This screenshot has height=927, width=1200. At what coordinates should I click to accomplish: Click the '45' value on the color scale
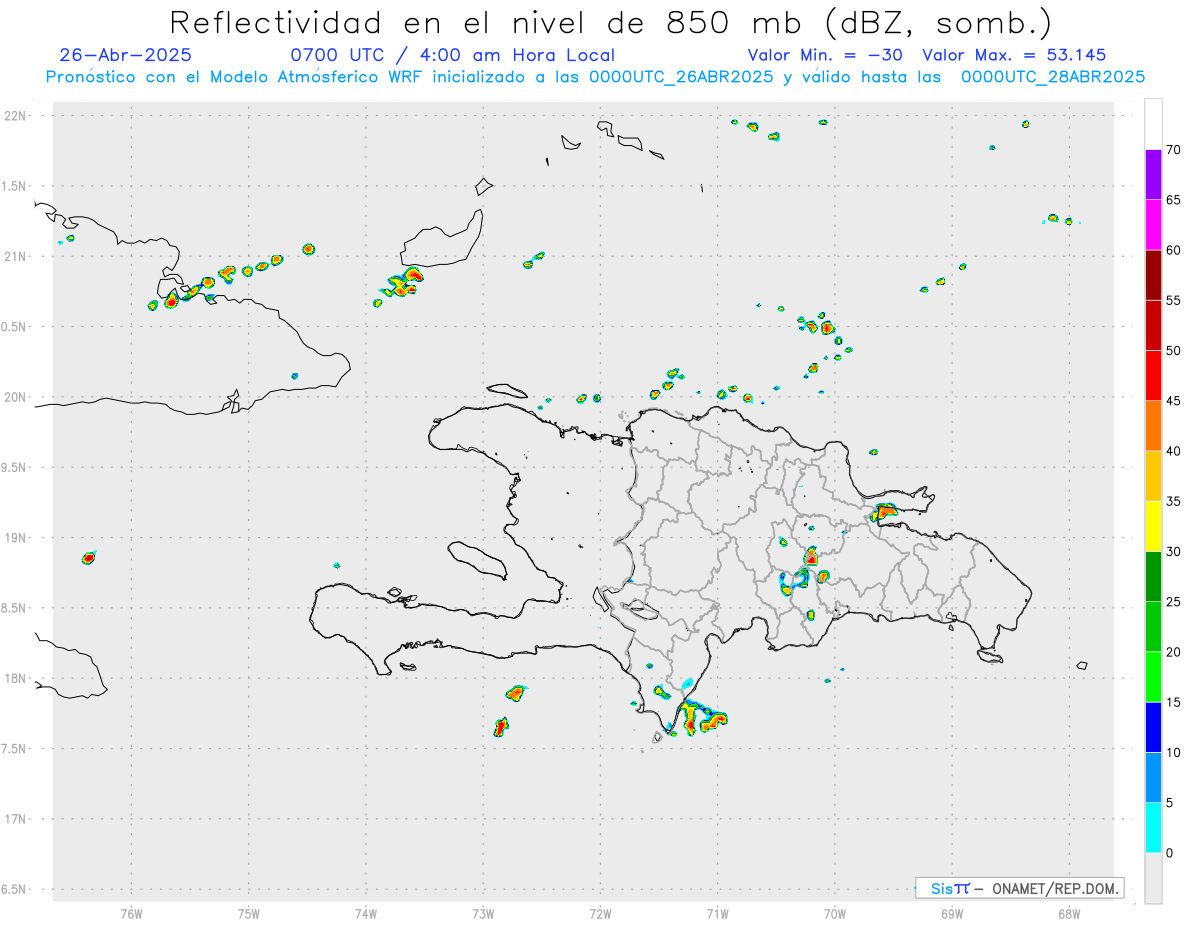(1173, 401)
